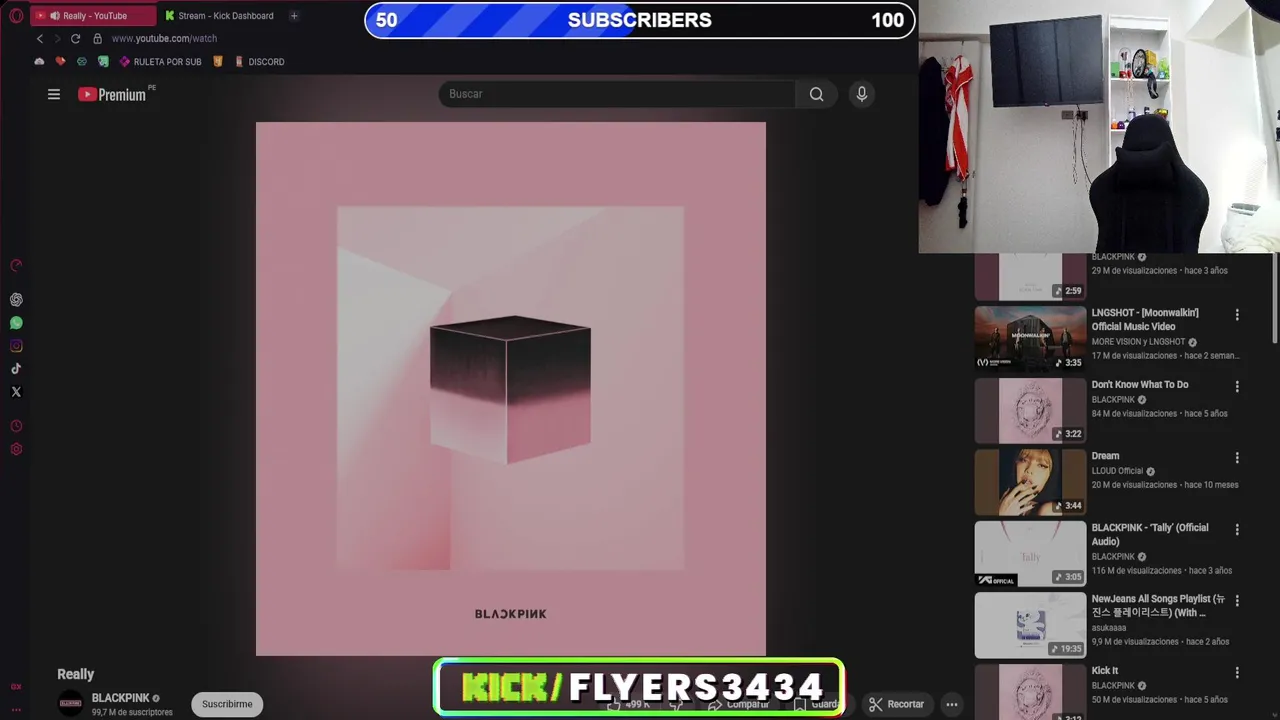Open the DISCORD bookmark

(259, 62)
